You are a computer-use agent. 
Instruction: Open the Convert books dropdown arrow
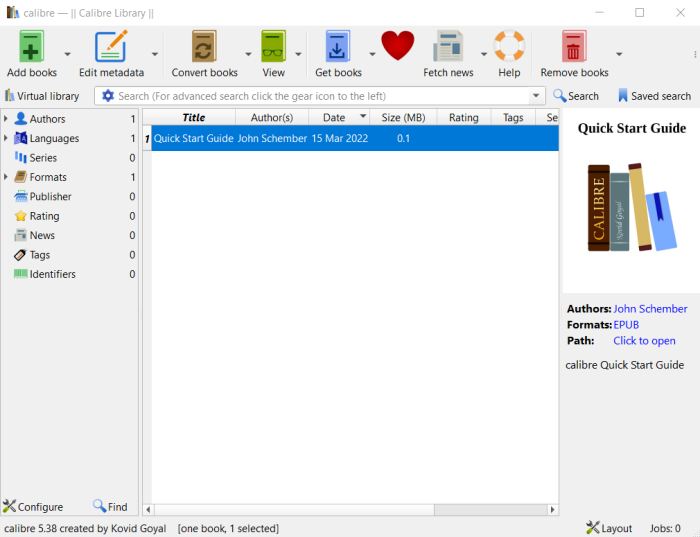pyautogui.click(x=248, y=54)
